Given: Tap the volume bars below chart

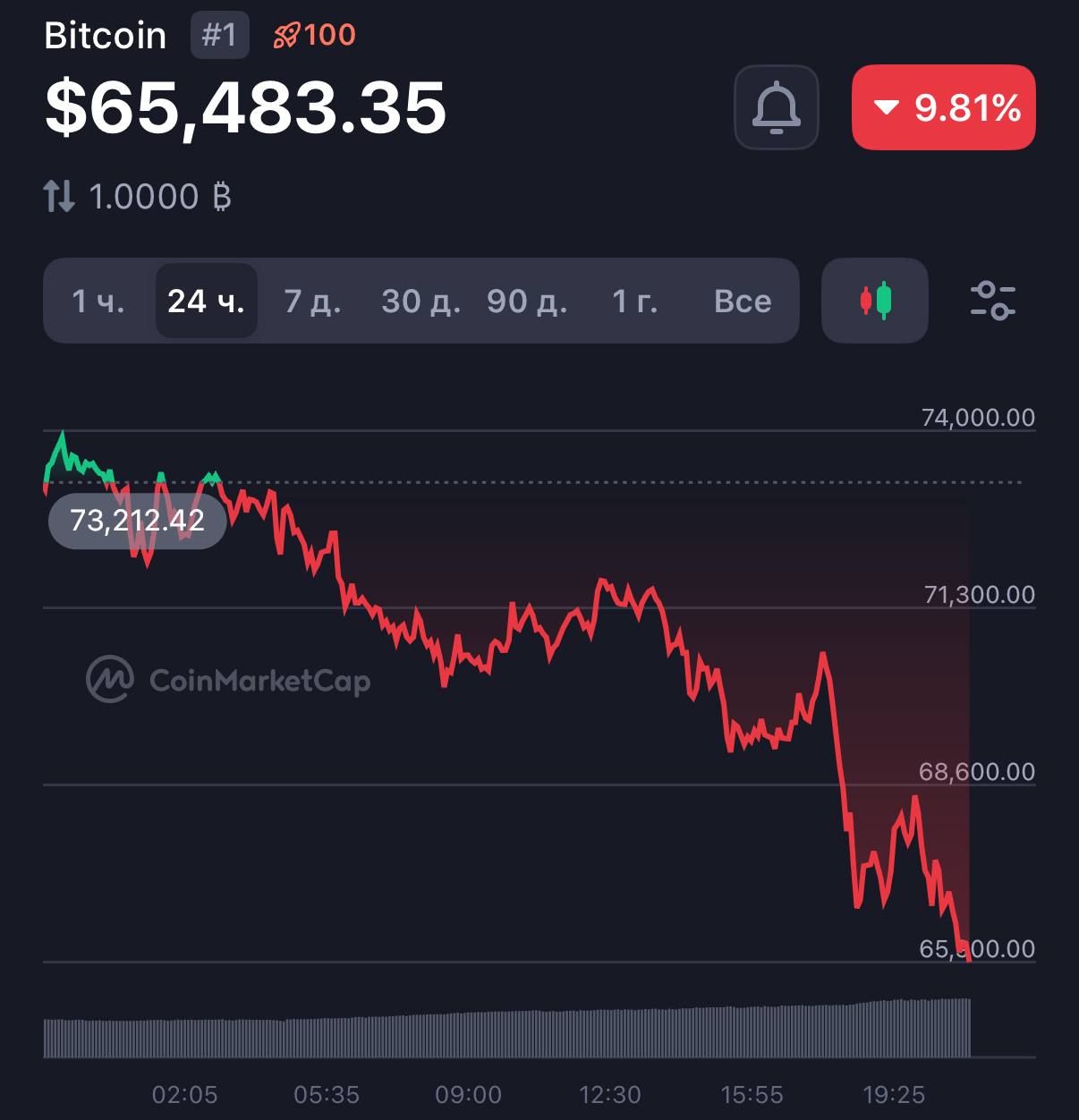Looking at the screenshot, I should (x=506, y=1033).
